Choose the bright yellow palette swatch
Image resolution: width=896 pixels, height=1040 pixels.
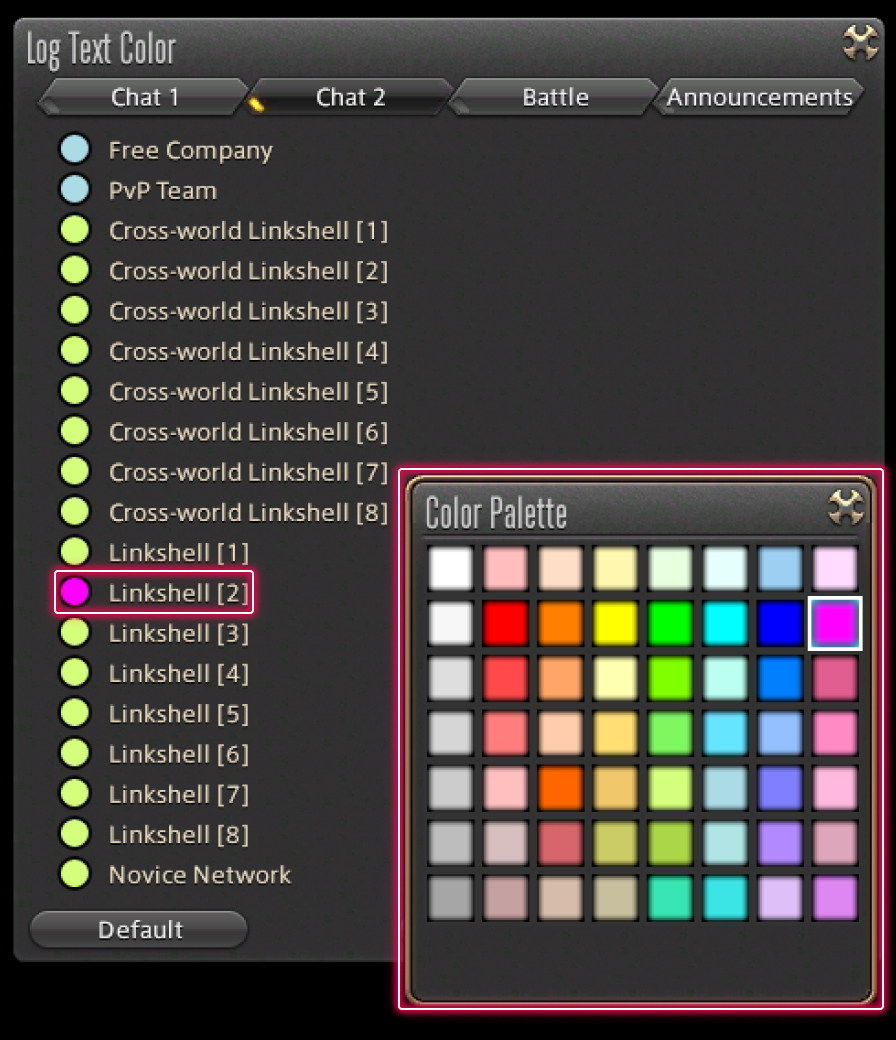615,624
